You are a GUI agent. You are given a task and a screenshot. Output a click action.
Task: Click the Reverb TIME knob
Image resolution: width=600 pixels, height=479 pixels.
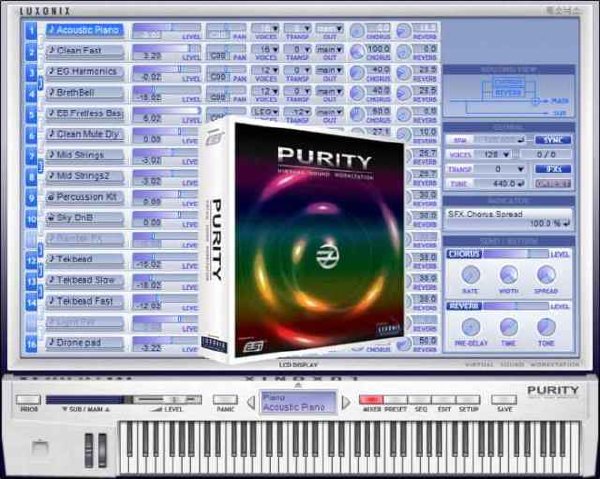point(509,327)
